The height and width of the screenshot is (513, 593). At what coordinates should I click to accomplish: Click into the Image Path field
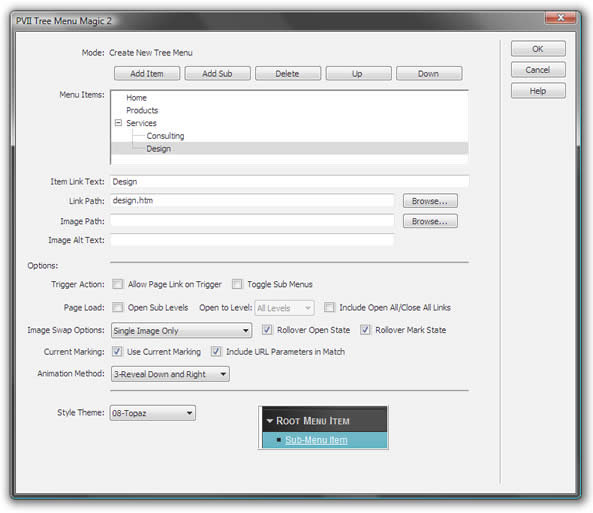252,221
